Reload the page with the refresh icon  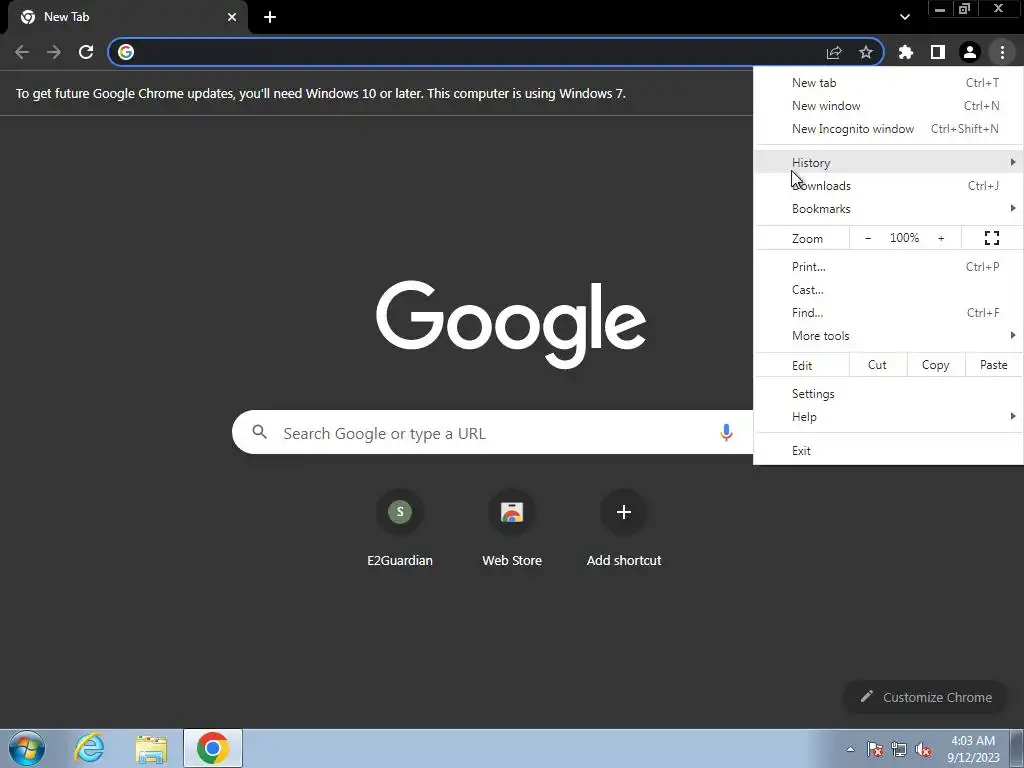[86, 52]
